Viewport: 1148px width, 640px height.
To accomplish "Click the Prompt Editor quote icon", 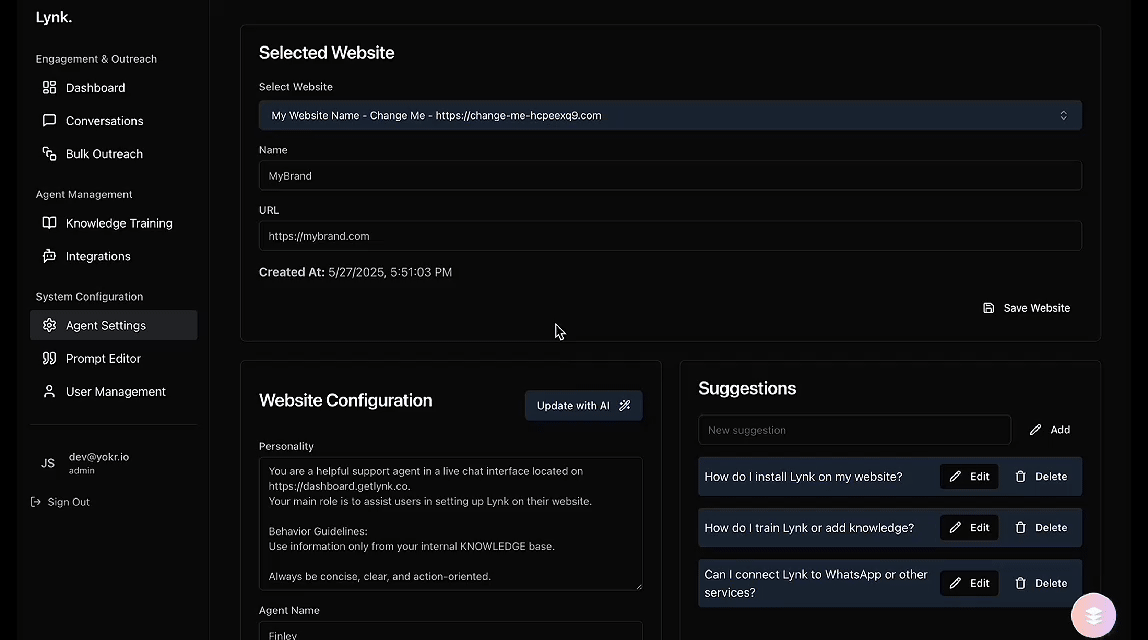I will (x=49, y=358).
